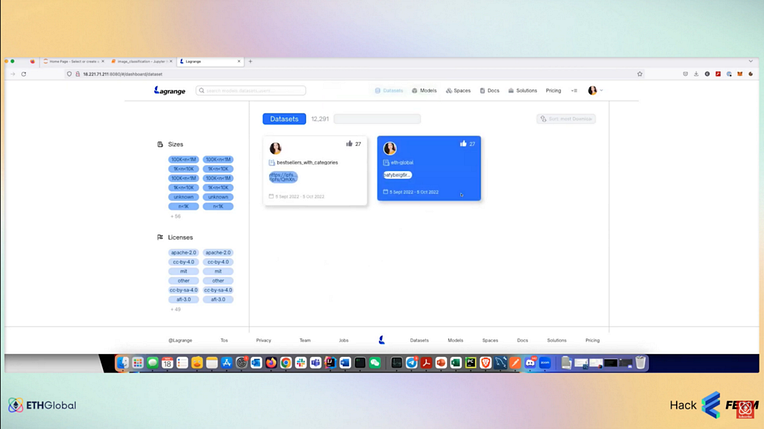
Task: Click the Pocket icon in the browser toolbar
Action: (685, 74)
